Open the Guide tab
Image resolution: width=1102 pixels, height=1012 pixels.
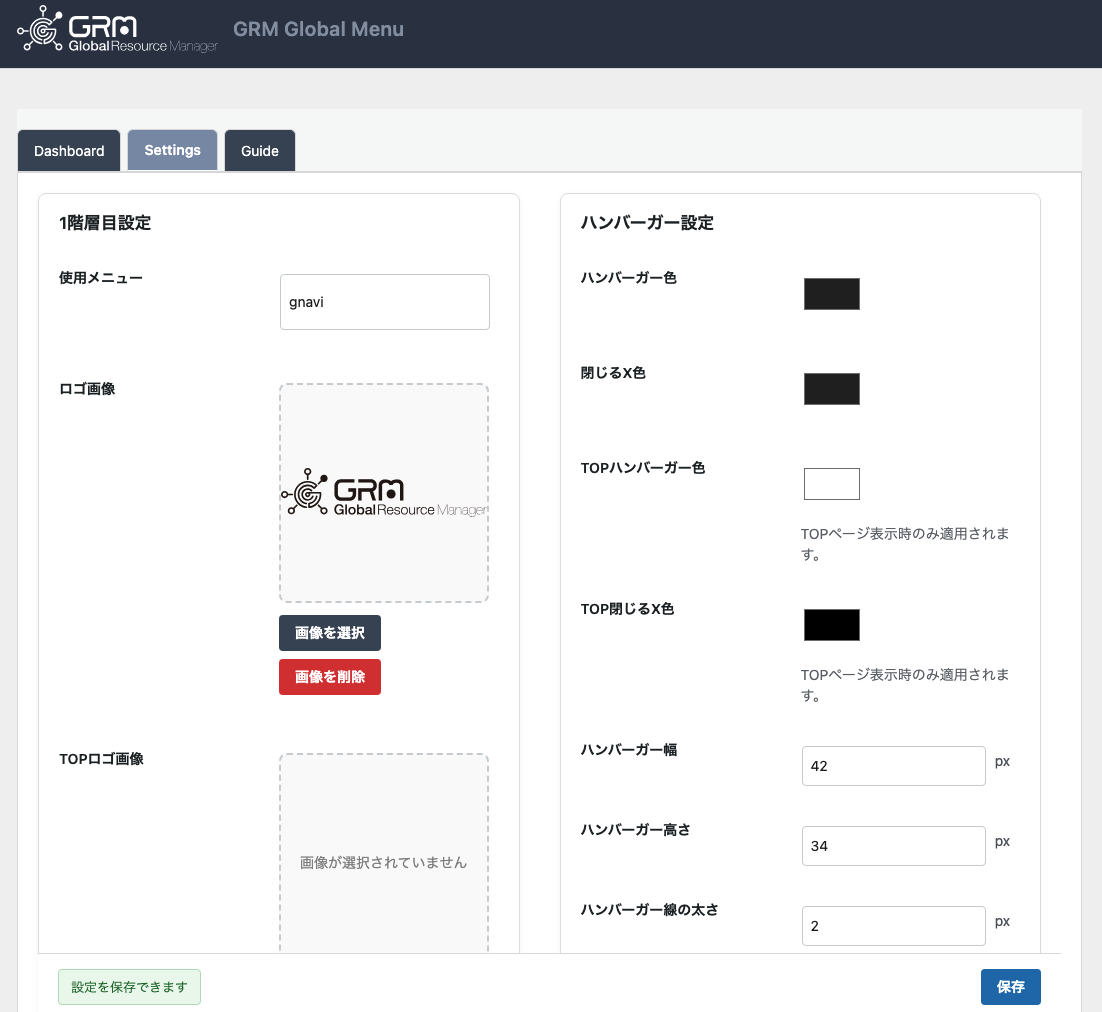coord(260,150)
